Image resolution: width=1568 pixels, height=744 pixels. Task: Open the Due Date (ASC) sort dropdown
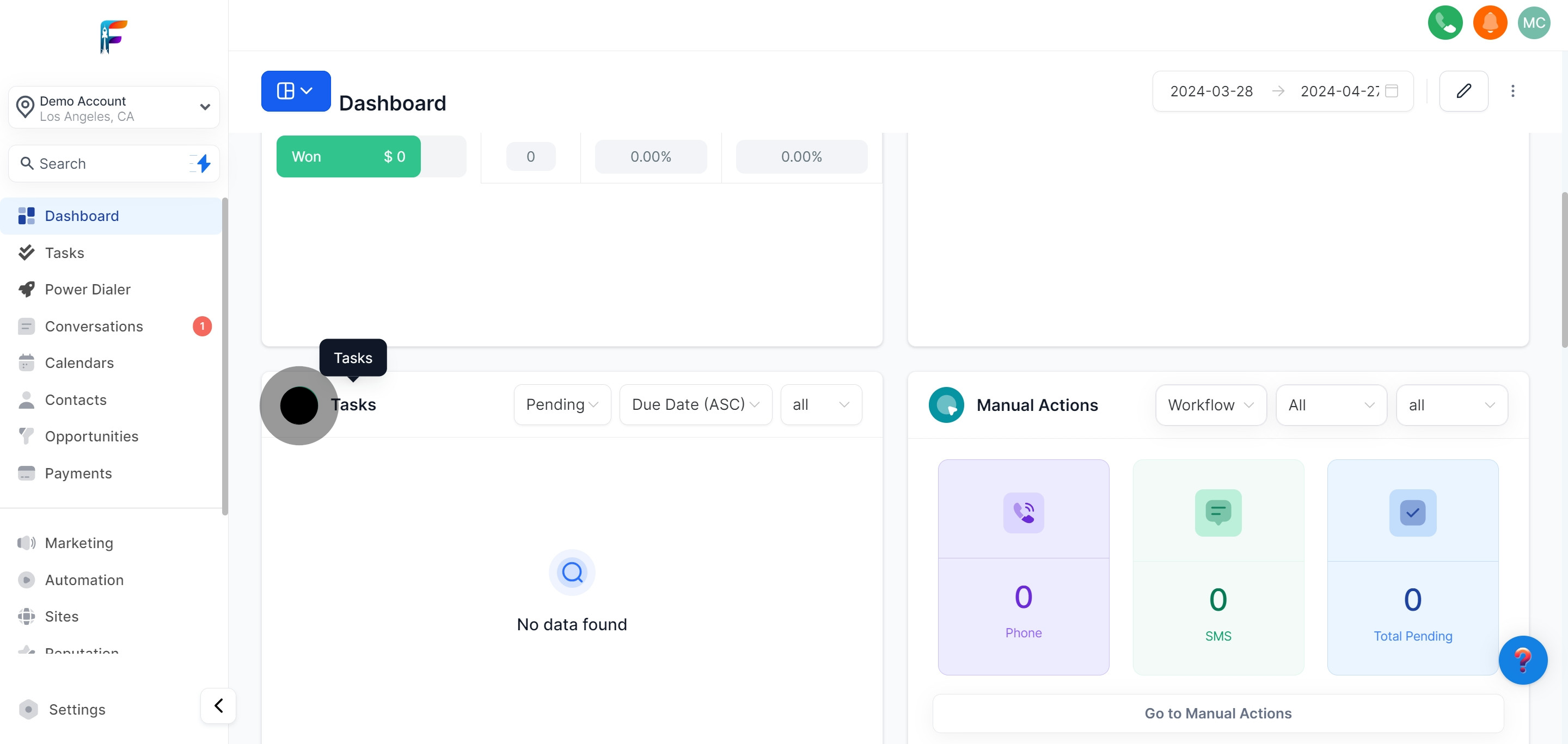pos(695,404)
